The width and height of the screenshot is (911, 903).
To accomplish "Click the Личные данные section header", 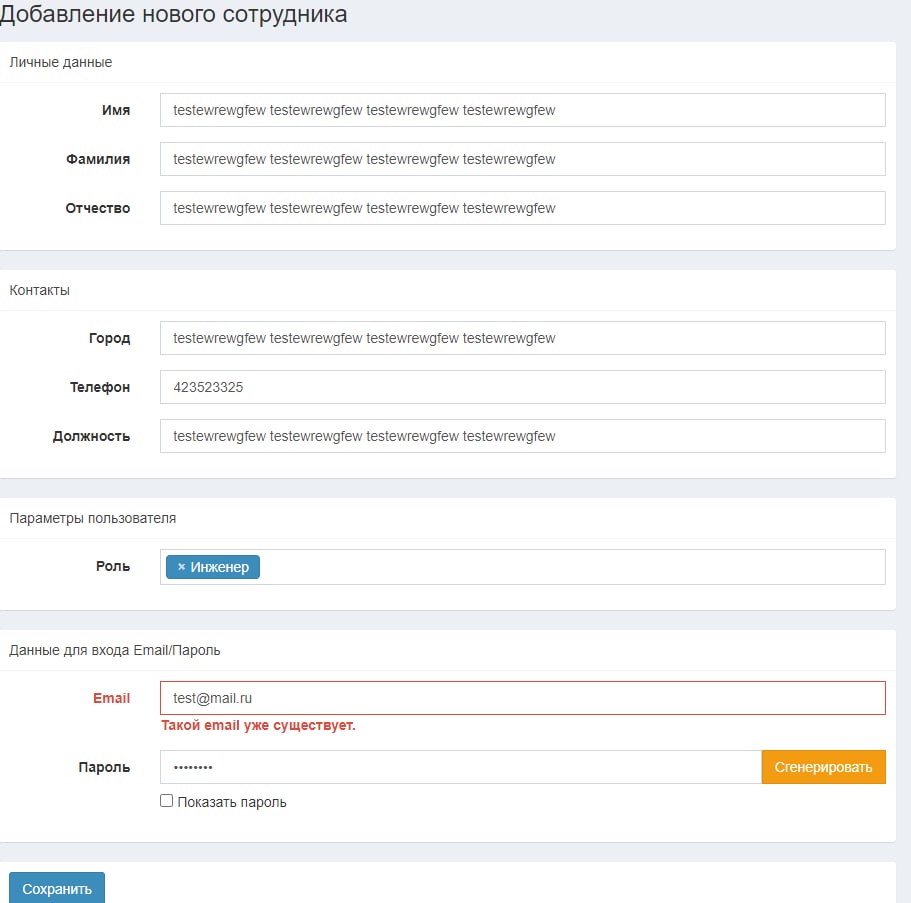I will pyautogui.click(x=60, y=62).
